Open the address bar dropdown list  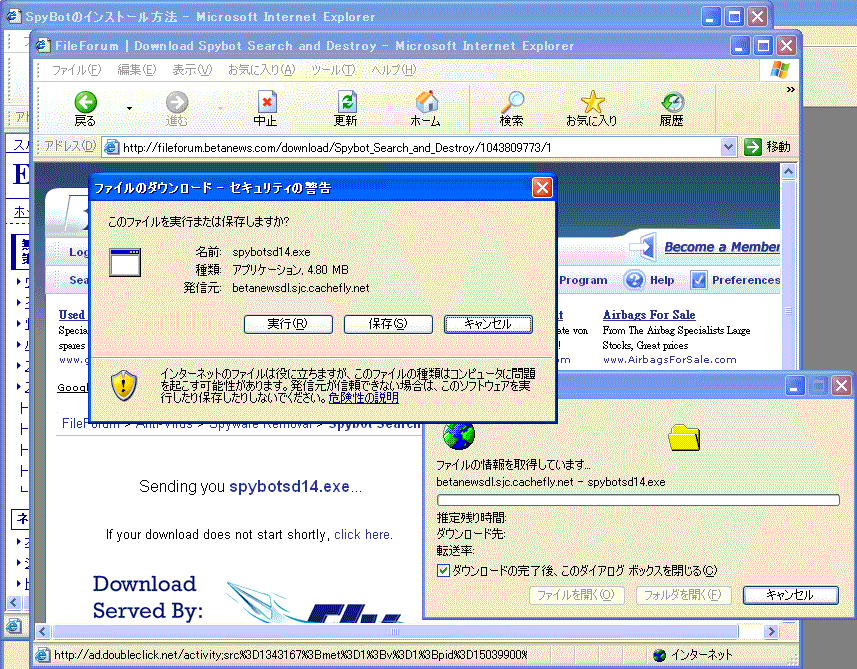point(727,147)
